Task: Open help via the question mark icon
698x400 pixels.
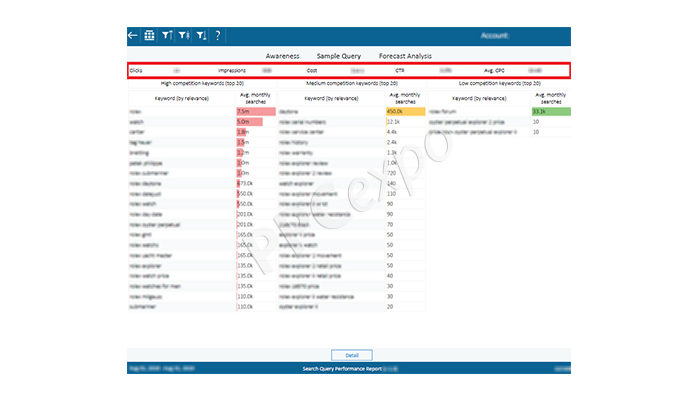Action: (218, 35)
